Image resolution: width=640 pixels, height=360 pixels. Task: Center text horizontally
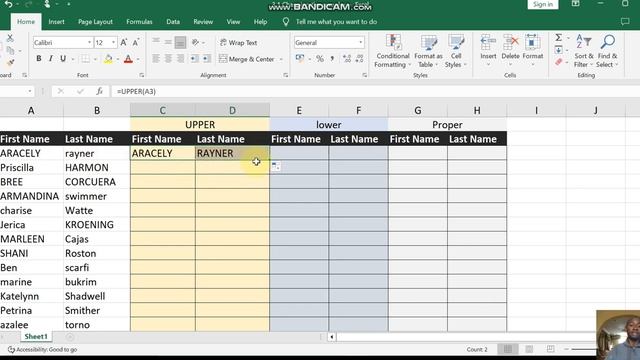pos(168,59)
